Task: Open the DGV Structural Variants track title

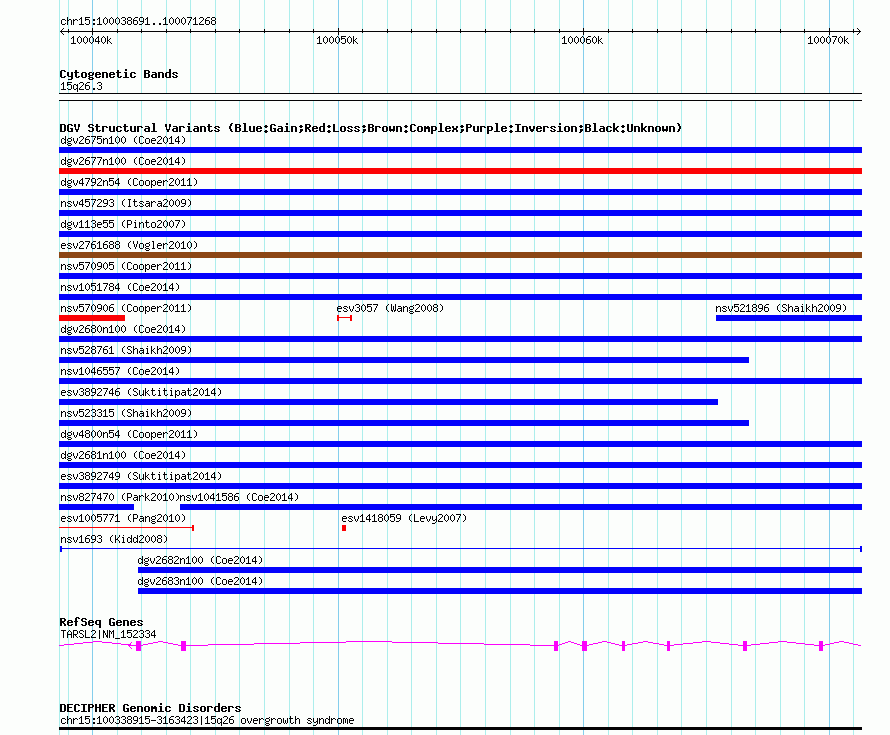Action: [371, 128]
